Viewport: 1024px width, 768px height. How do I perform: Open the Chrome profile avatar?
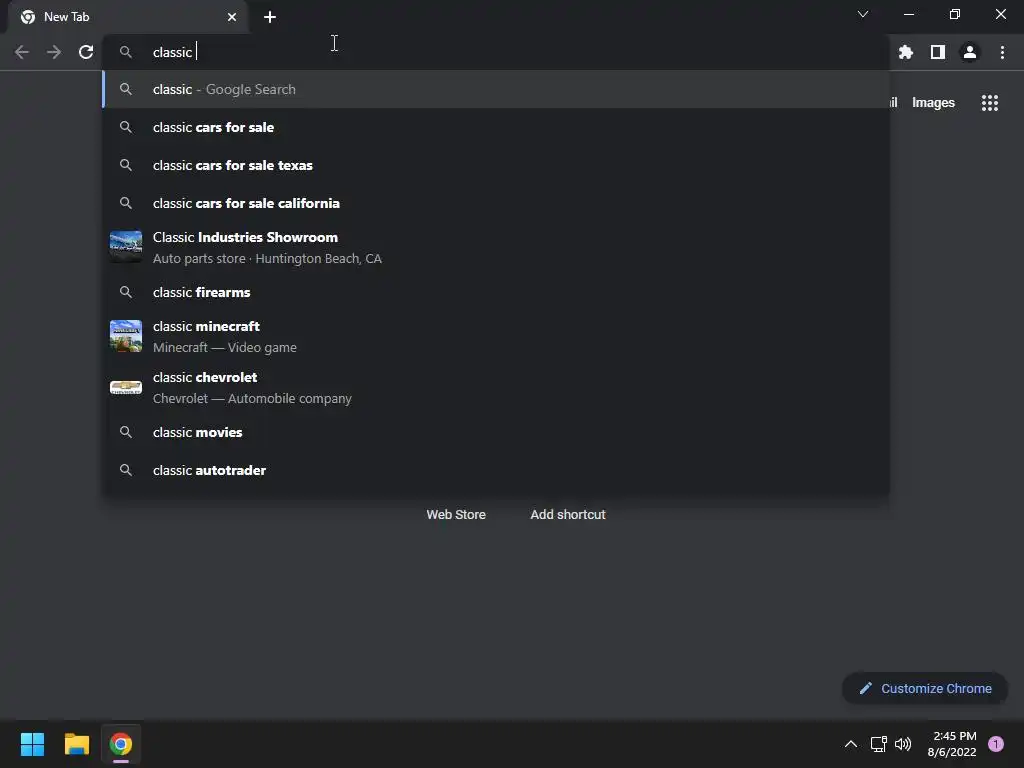[x=970, y=52]
